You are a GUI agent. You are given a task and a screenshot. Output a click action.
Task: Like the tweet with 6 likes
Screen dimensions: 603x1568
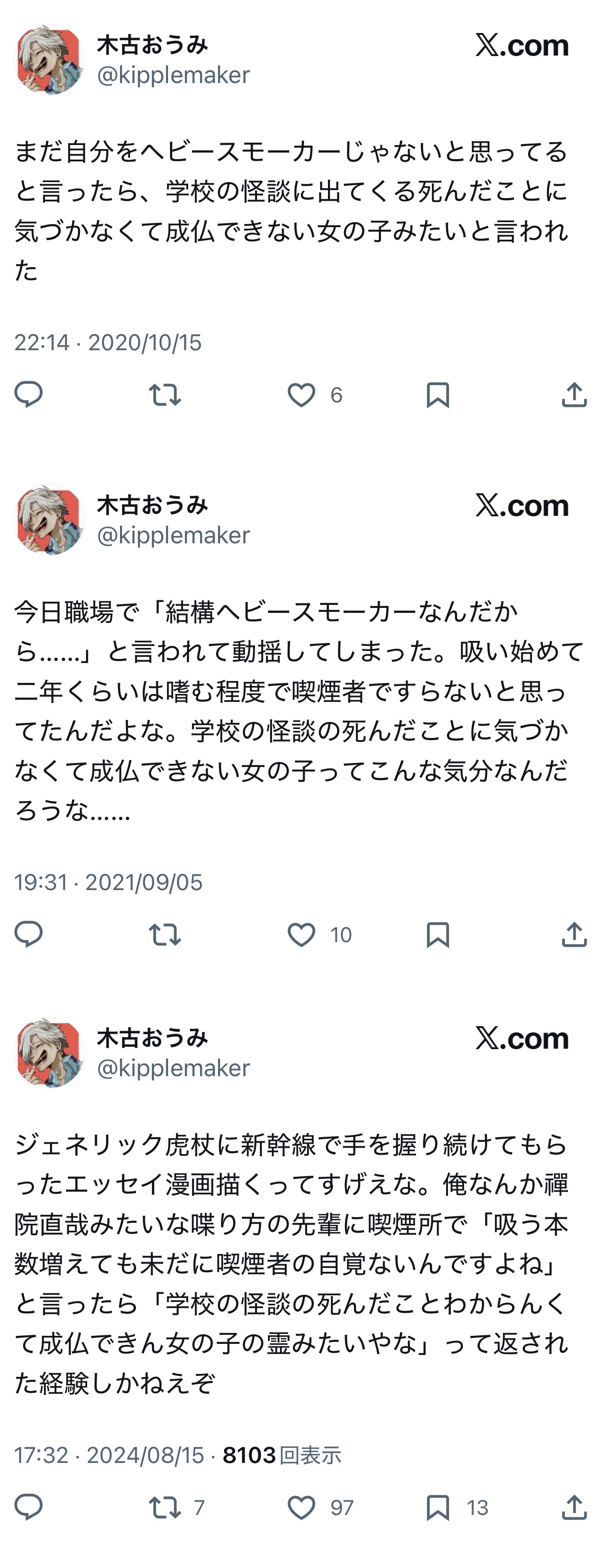[301, 394]
